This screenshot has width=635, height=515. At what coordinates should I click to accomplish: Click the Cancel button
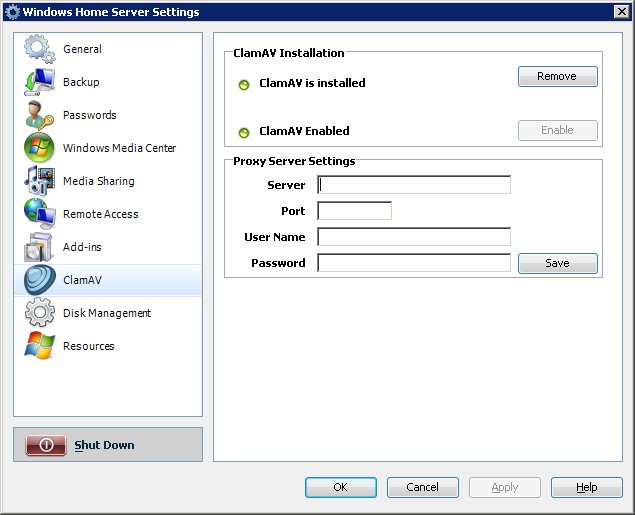pyautogui.click(x=423, y=487)
